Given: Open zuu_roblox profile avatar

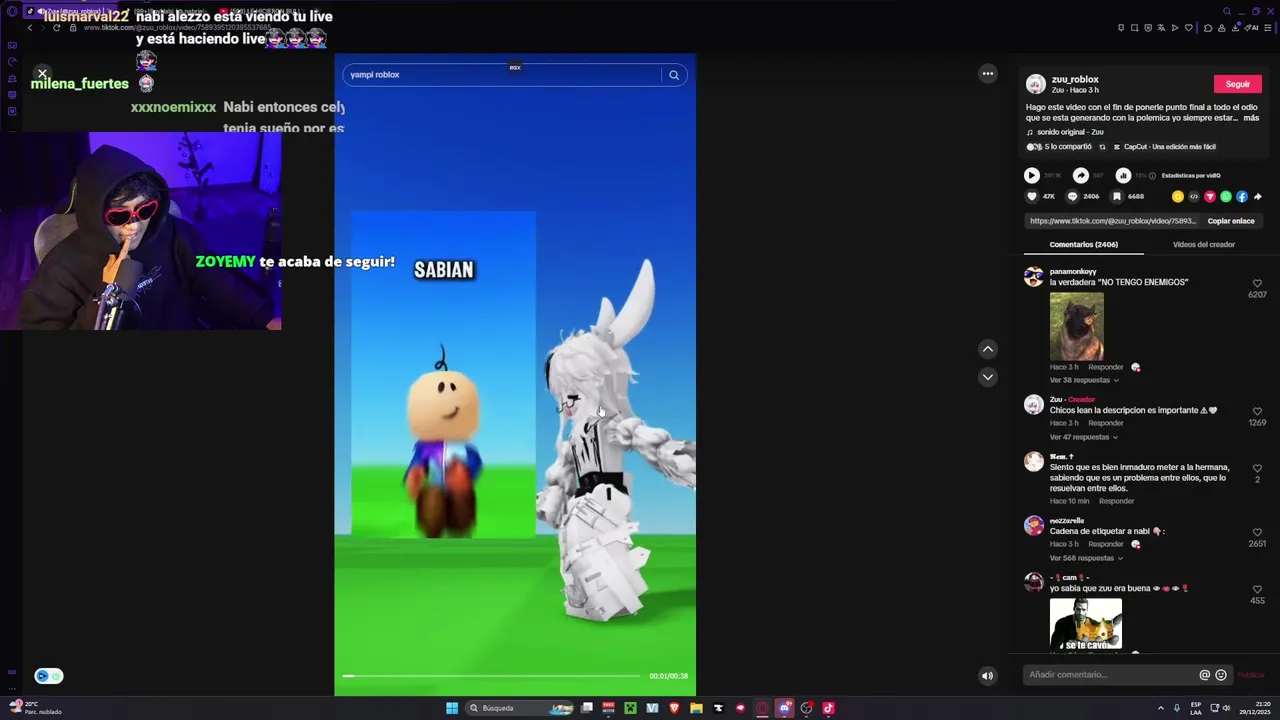Looking at the screenshot, I should (x=1036, y=84).
